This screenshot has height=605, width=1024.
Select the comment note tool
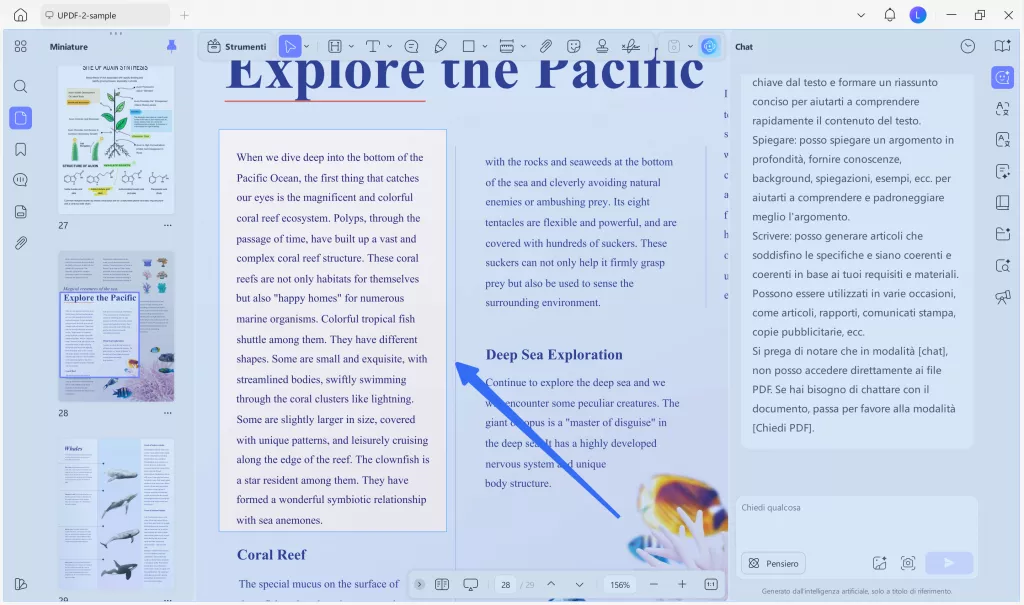[x=411, y=46]
